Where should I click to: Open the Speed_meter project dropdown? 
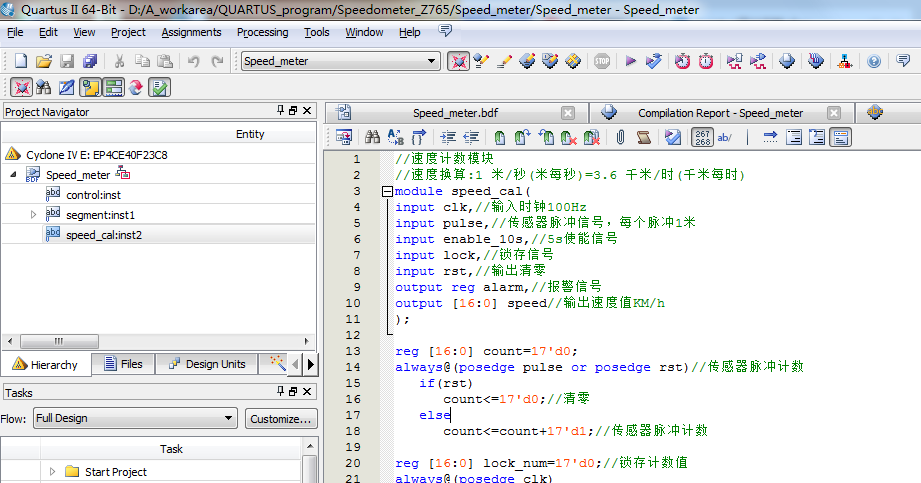(341, 61)
